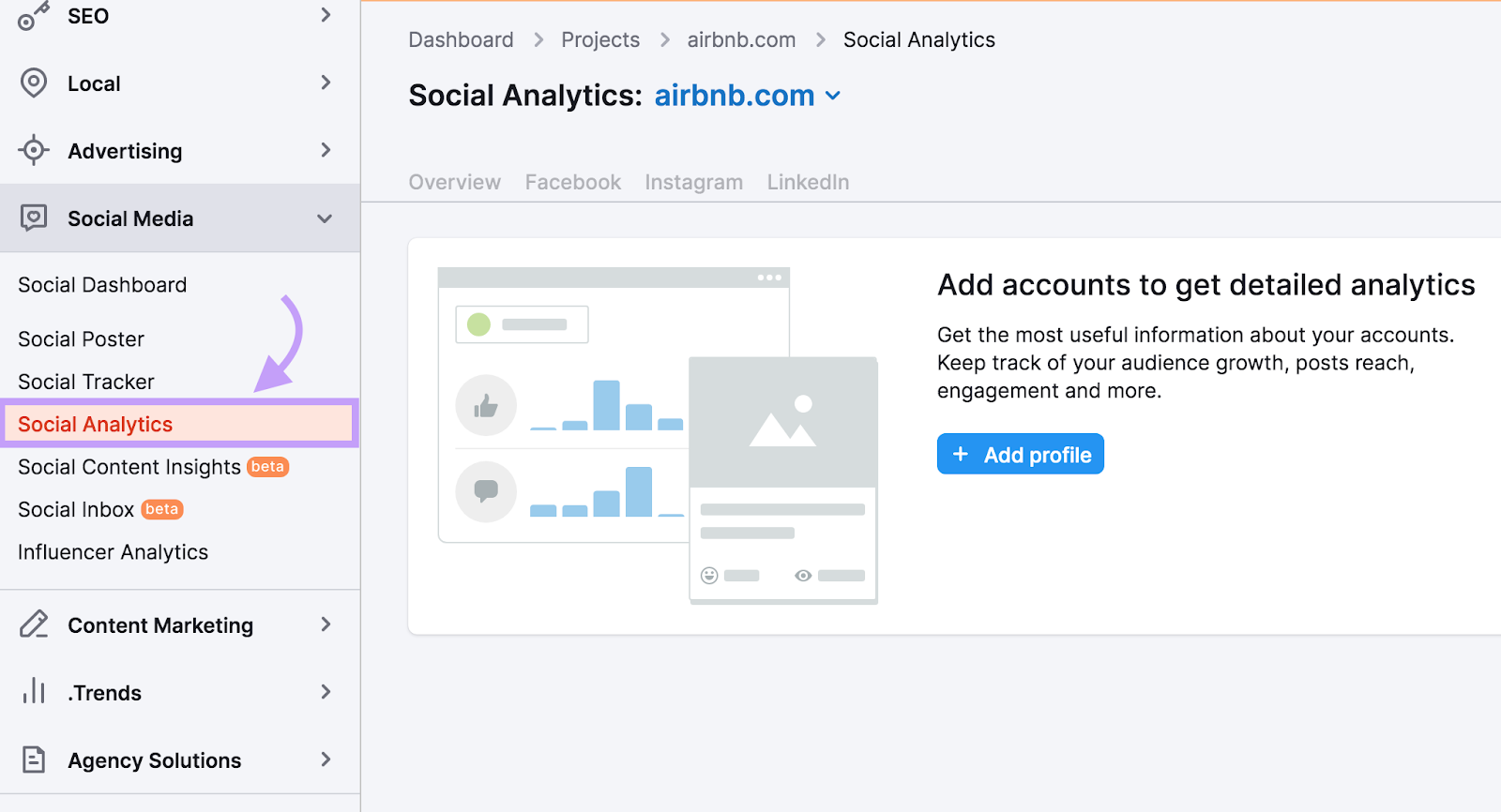The width and height of the screenshot is (1501, 812).
Task: Click the Content Marketing pencil icon
Action: coord(34,624)
